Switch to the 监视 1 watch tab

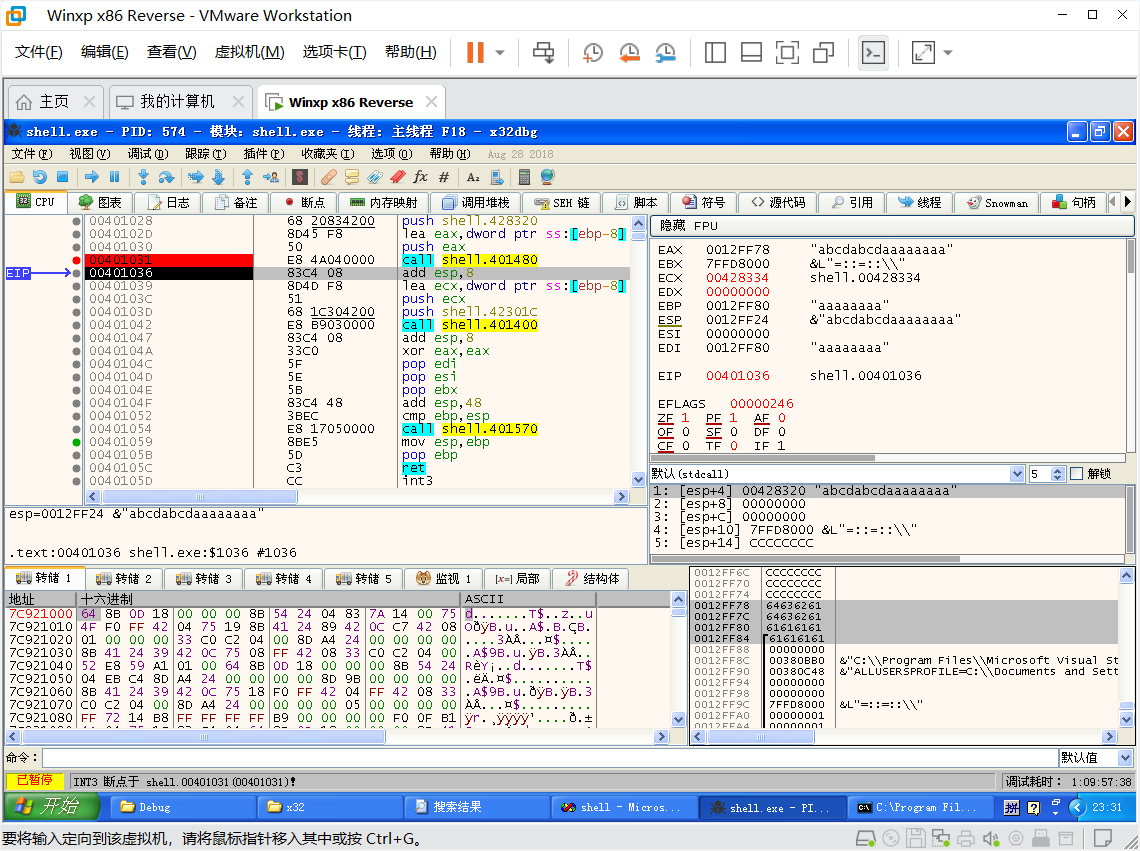tap(444, 578)
